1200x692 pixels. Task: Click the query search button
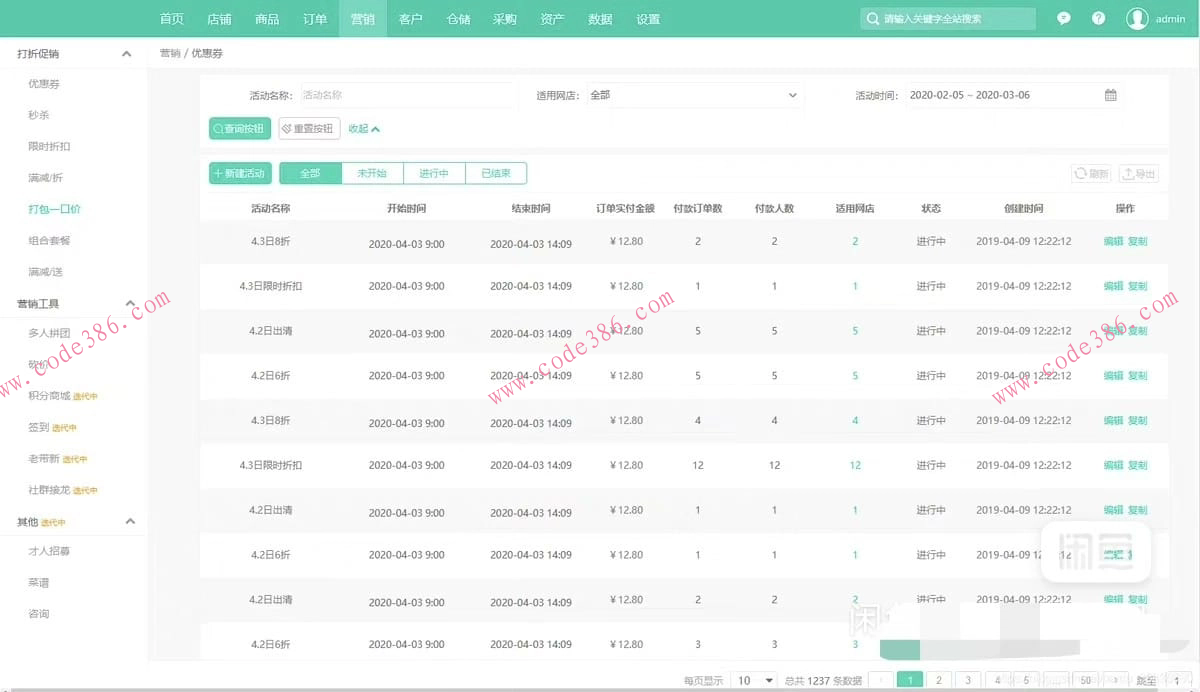coord(239,129)
